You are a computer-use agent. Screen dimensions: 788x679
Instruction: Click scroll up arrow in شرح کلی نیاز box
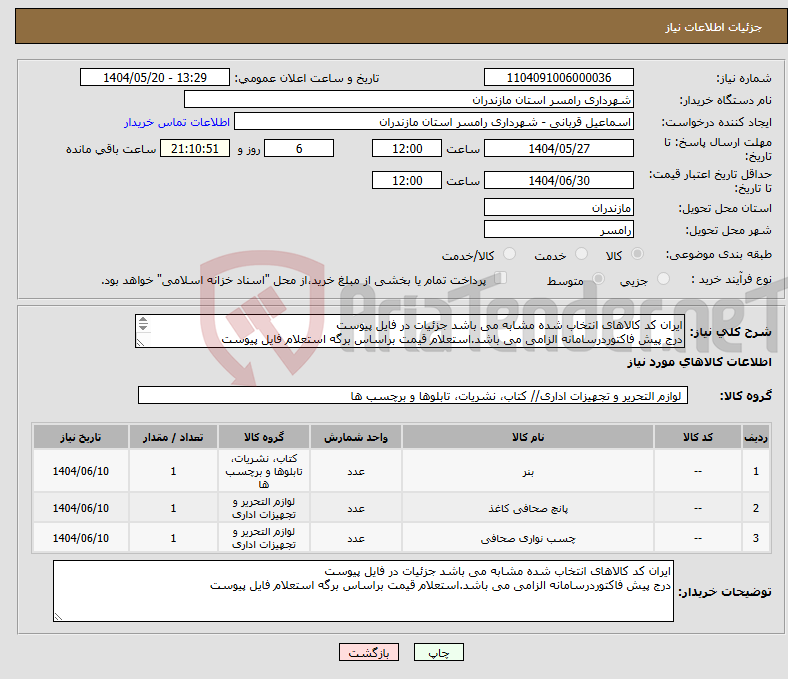pos(143,320)
